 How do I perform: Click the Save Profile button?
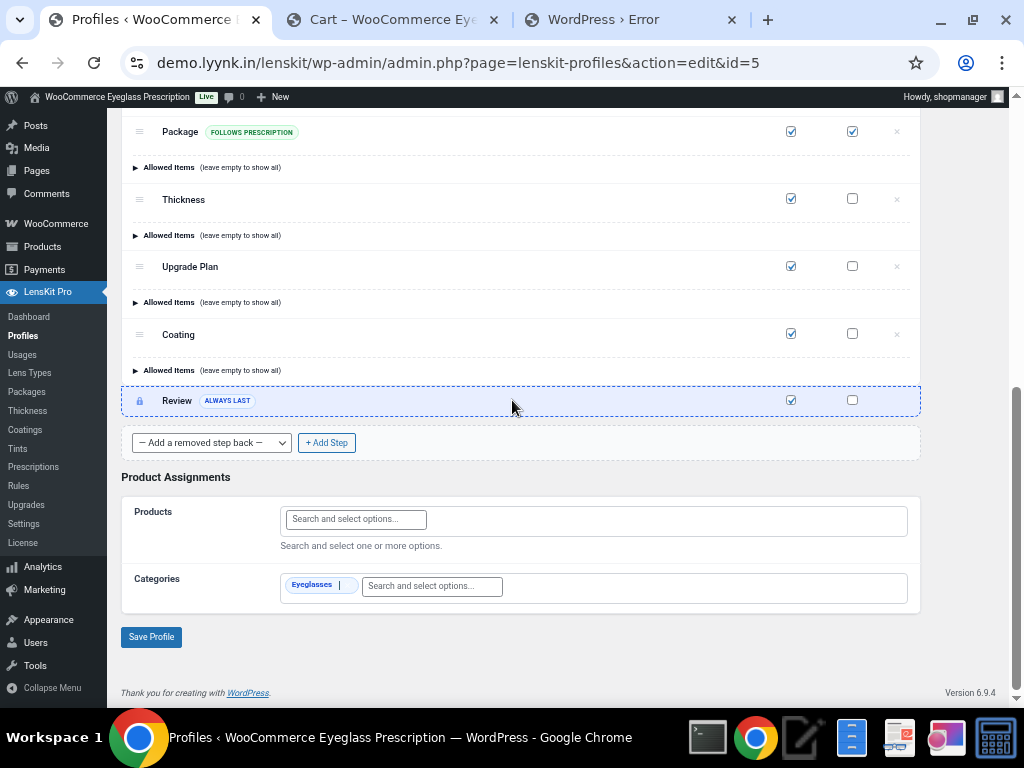tap(151, 637)
